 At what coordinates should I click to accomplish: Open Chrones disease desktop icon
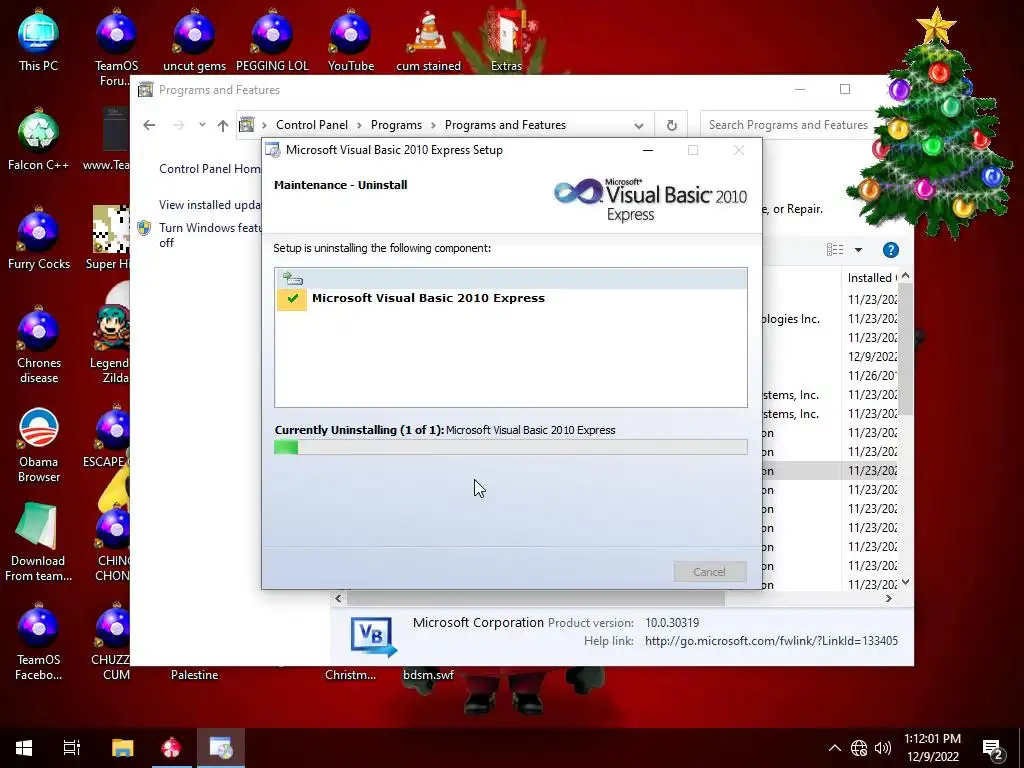coord(38,345)
